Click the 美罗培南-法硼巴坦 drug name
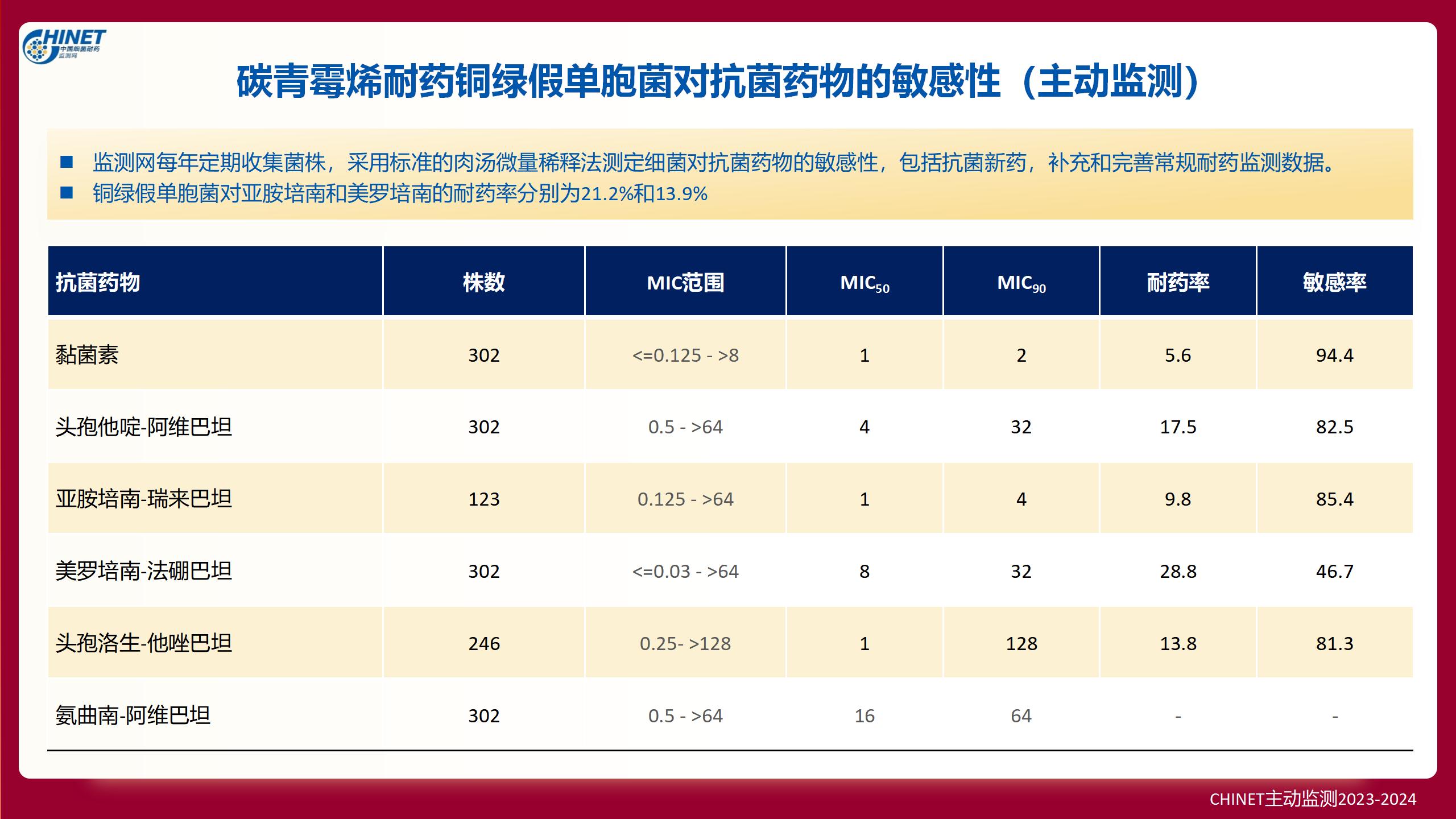Viewport: 1456px width, 819px height. pos(143,571)
